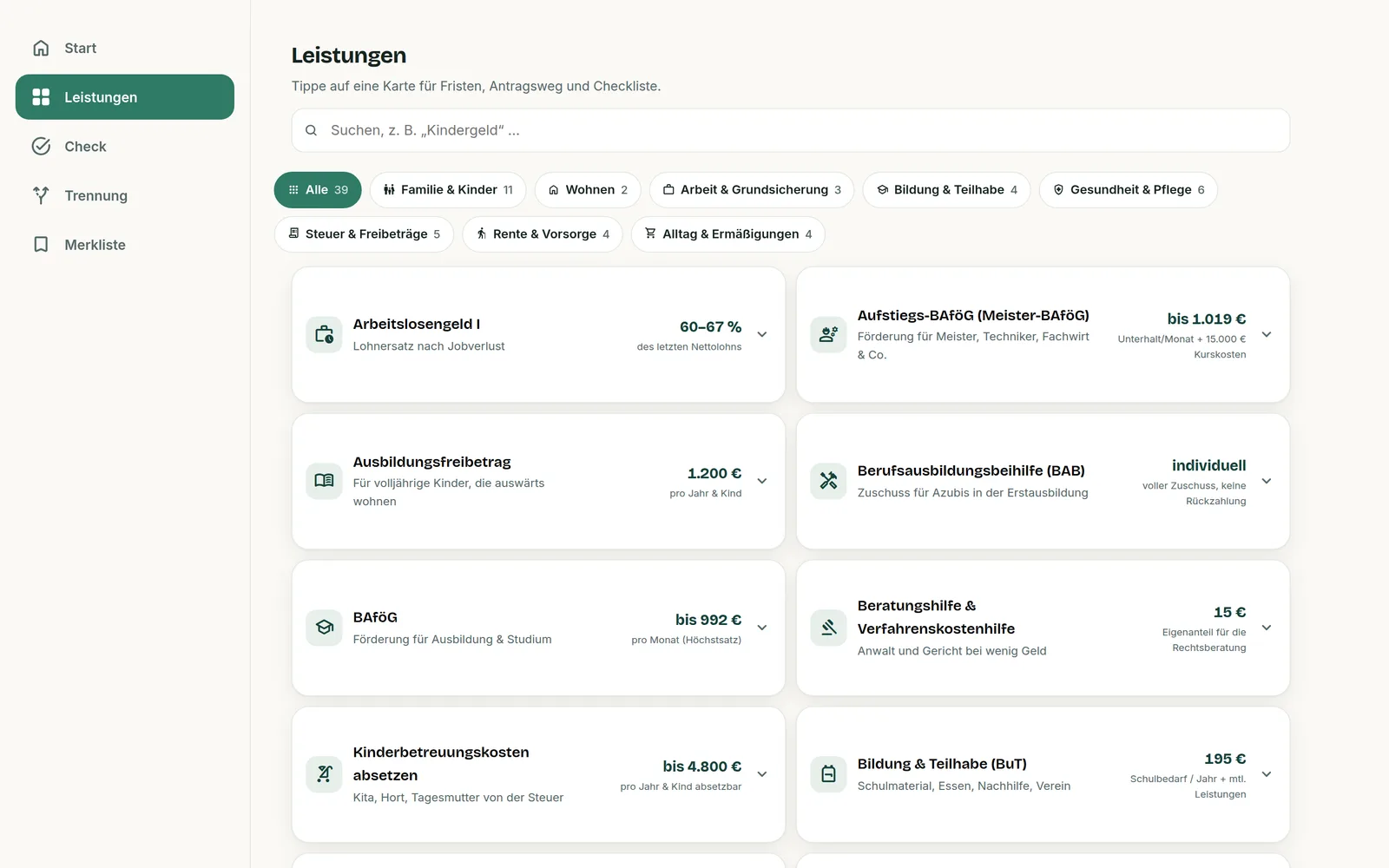Click the Bildung & Teilhabe (BuT) backpack icon
1389x868 pixels.
(828, 774)
